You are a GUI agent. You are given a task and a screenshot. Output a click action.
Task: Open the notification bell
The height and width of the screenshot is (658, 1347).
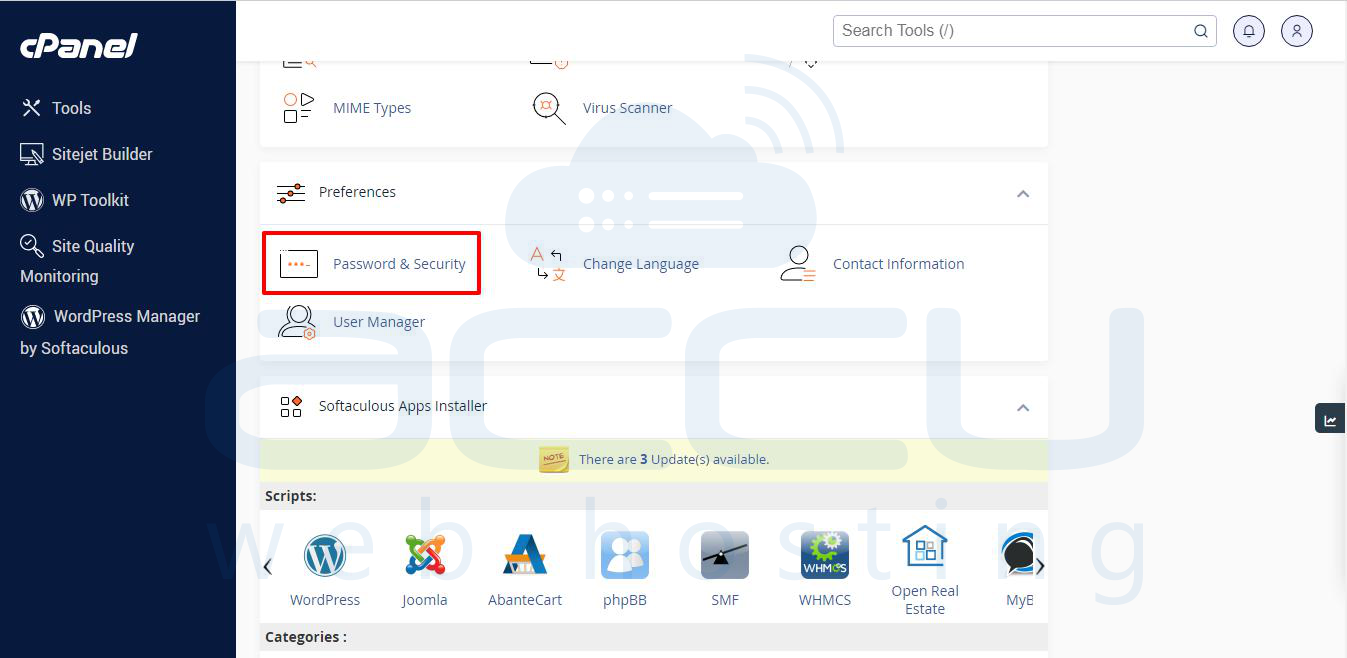click(x=1248, y=30)
